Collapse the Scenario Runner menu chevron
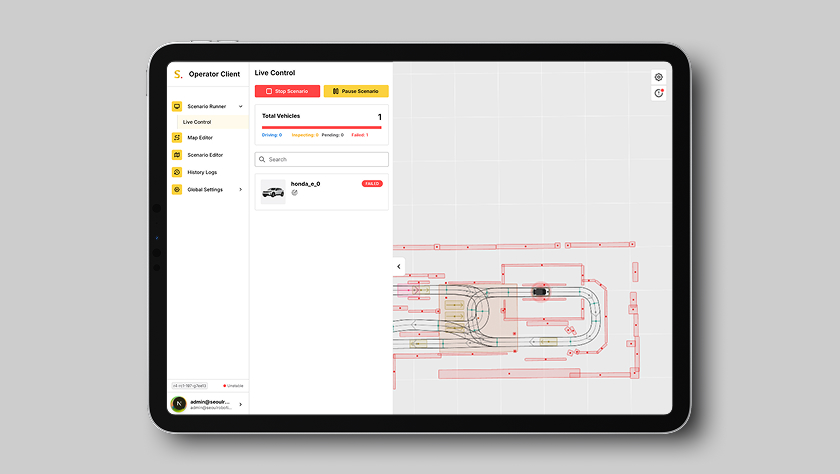Screen dimensions: 840x474 (x=240, y=106)
